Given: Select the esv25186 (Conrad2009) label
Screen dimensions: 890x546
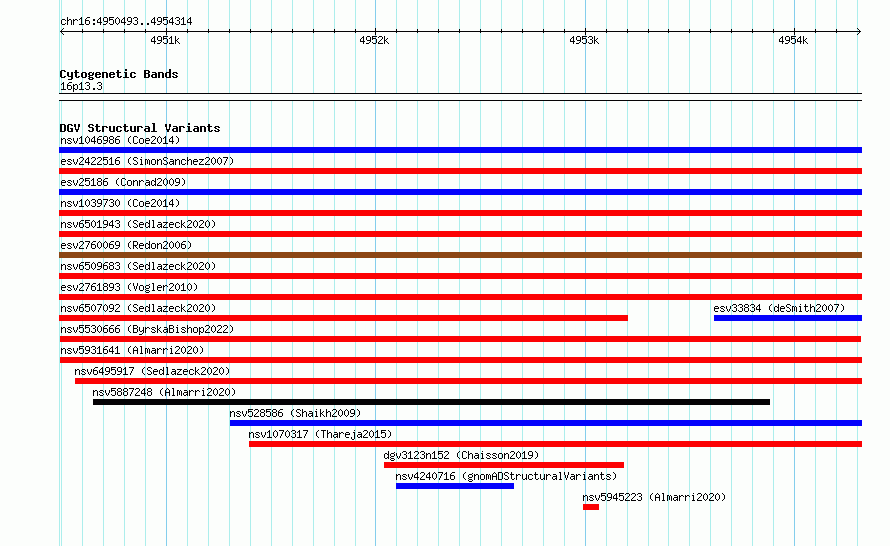Looking at the screenshot, I should pyautogui.click(x=123, y=182).
